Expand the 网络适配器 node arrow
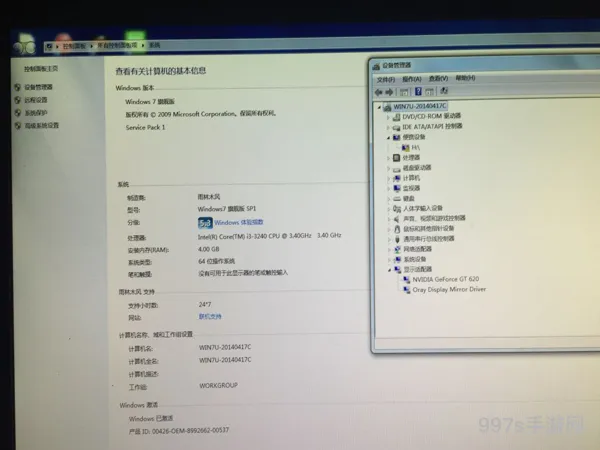The image size is (600, 450). [389, 249]
